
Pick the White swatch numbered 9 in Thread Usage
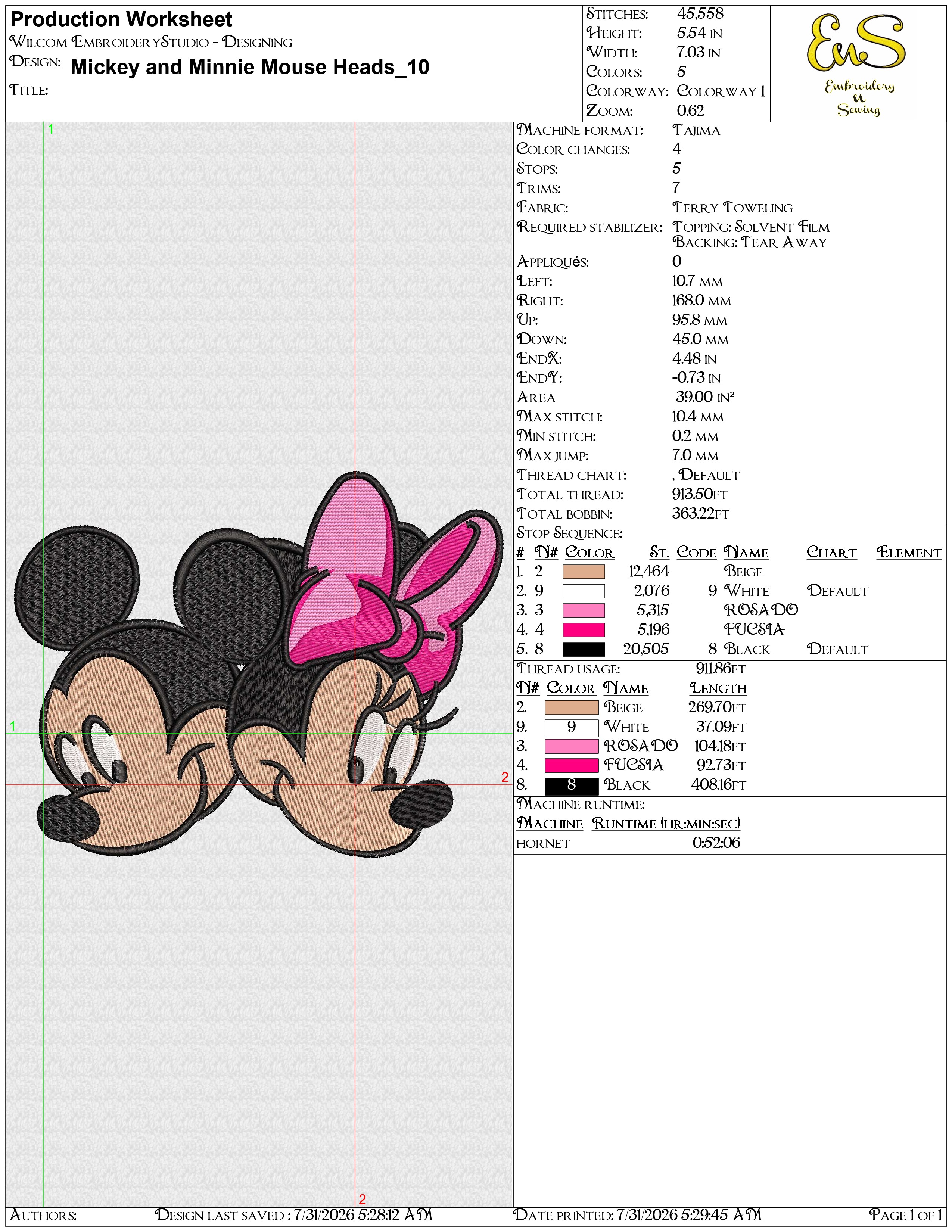pos(571,727)
